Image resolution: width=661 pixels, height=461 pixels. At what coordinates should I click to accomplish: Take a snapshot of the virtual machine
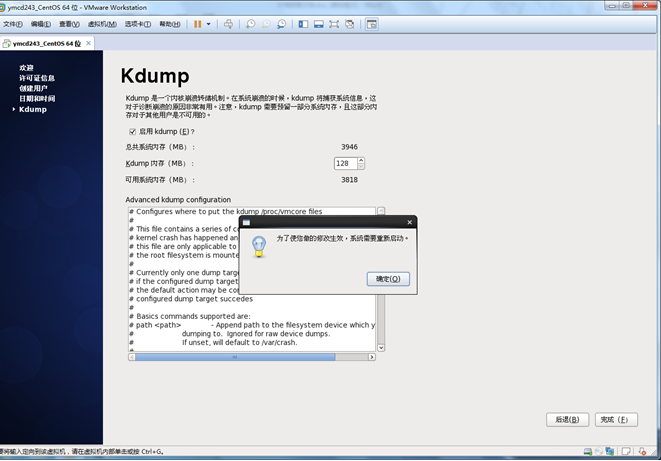[x=250, y=24]
